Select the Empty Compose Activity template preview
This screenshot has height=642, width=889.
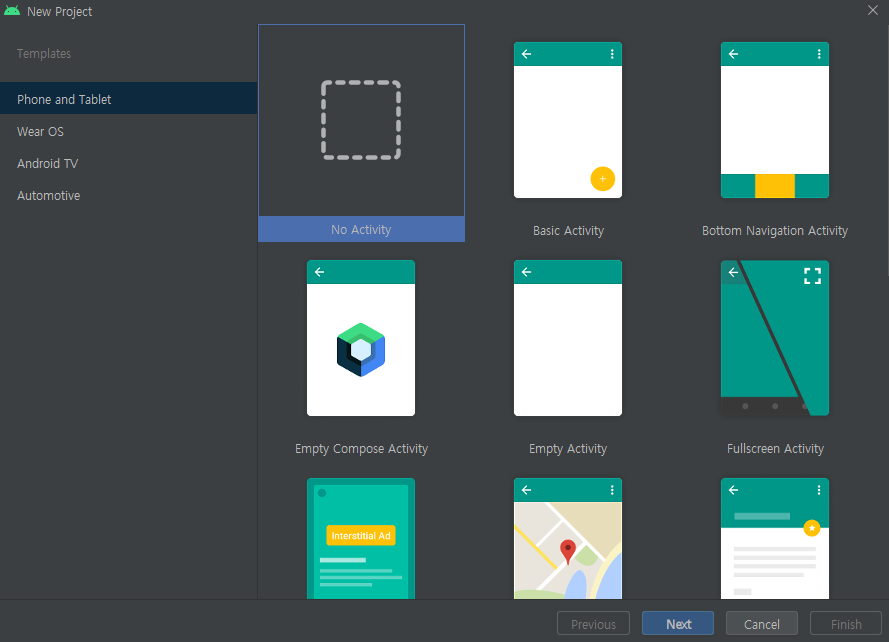pos(361,338)
